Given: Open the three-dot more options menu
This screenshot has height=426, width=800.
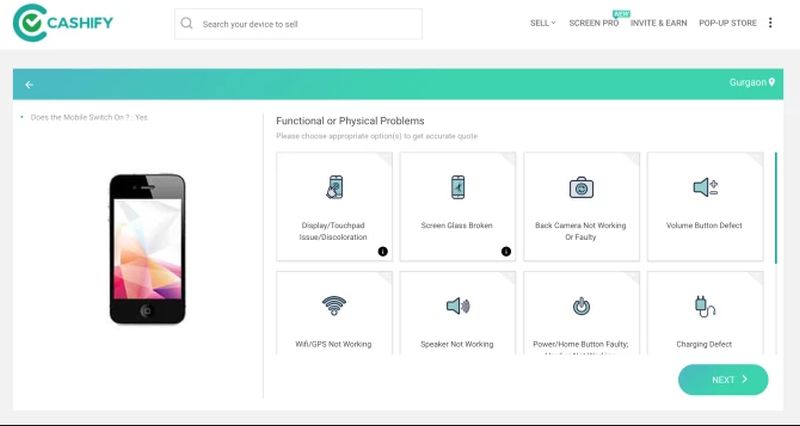Looking at the screenshot, I should tap(770, 23).
